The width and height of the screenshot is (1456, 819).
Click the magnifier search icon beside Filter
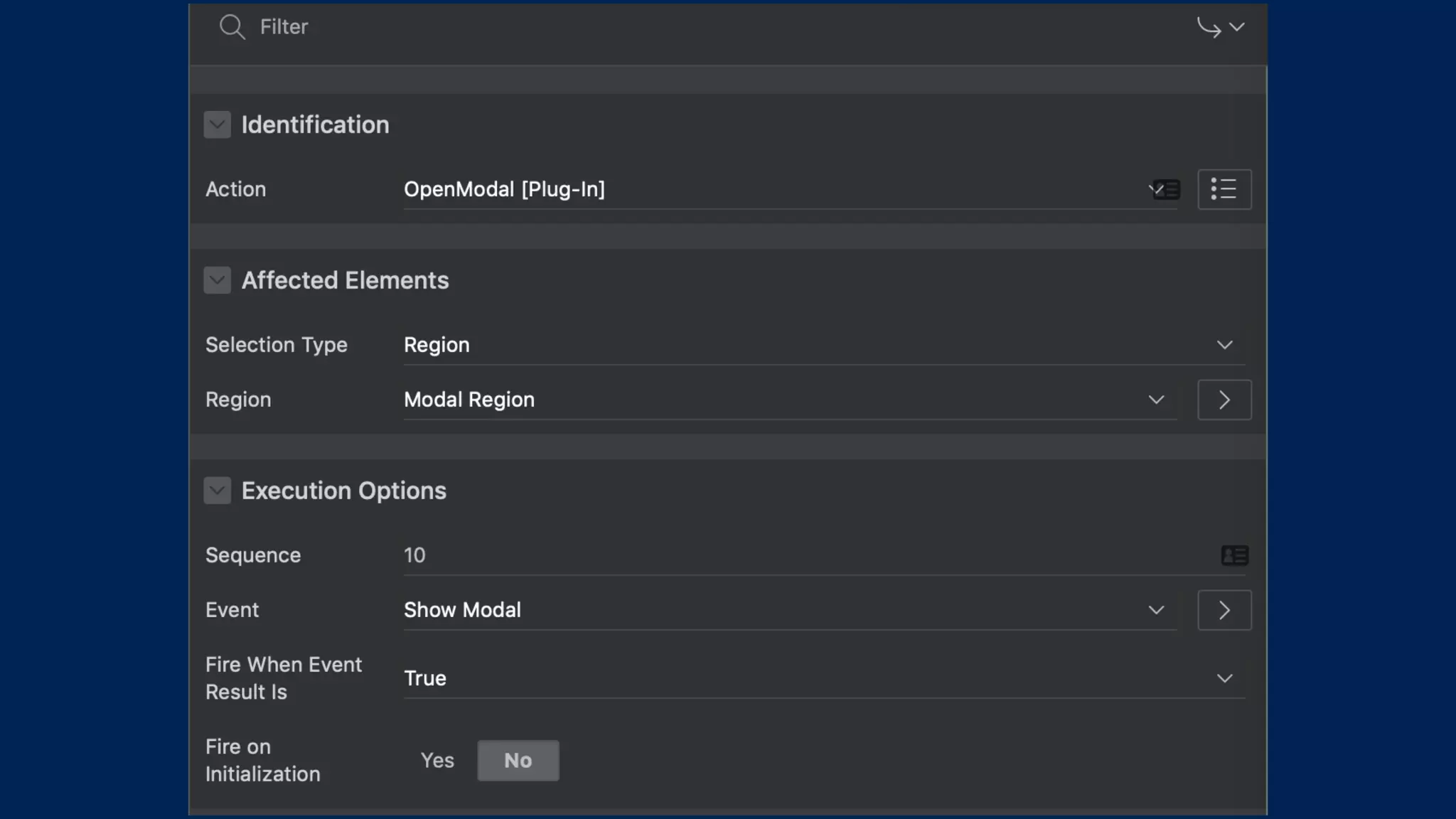pyautogui.click(x=232, y=27)
